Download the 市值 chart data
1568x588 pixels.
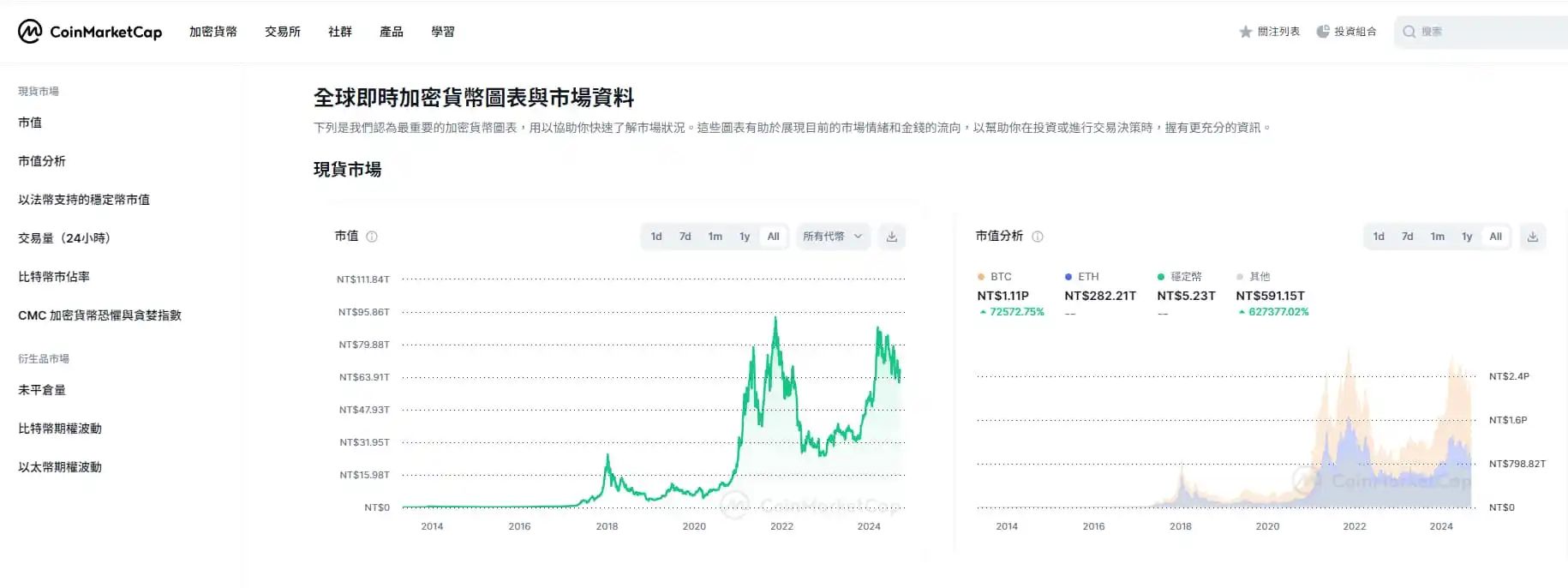pos(892,237)
